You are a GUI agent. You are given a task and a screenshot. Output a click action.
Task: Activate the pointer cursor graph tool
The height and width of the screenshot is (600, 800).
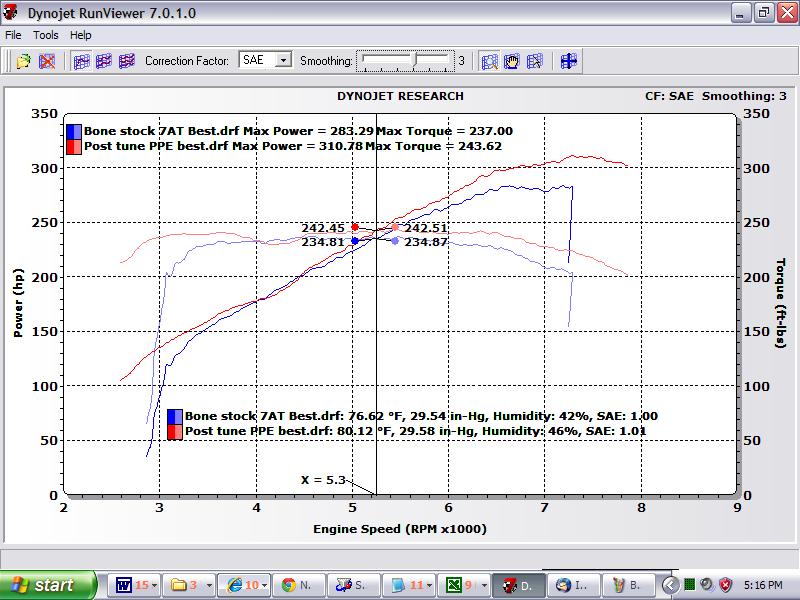535,61
